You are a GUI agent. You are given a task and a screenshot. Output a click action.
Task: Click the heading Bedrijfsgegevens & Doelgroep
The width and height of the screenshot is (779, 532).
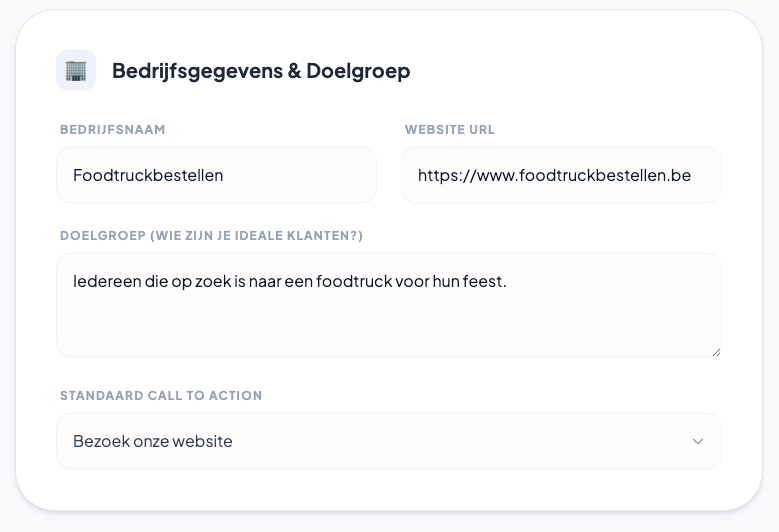click(x=261, y=71)
